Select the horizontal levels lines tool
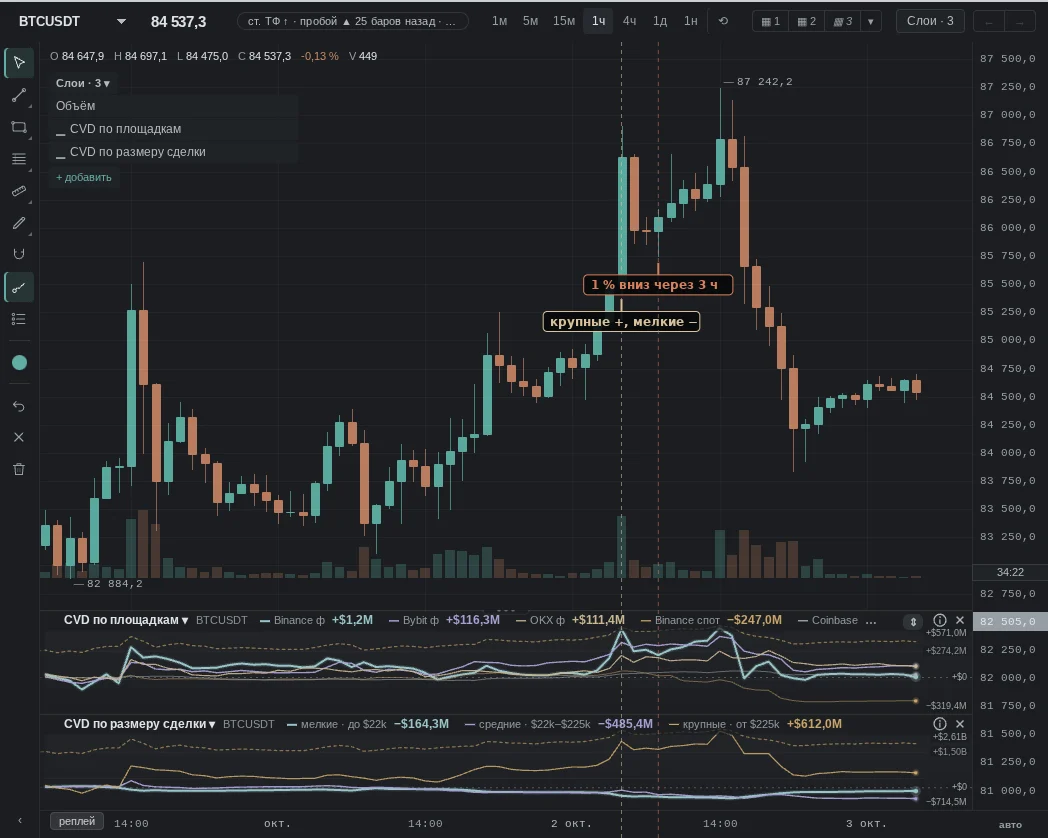This screenshot has height=838, width=1048. [19, 159]
